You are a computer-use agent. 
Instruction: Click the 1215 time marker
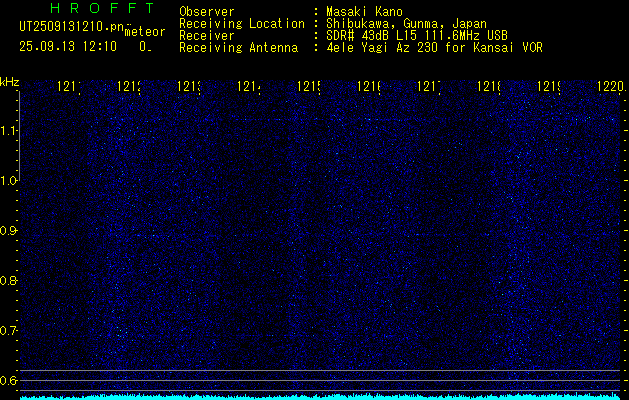pos(309,86)
